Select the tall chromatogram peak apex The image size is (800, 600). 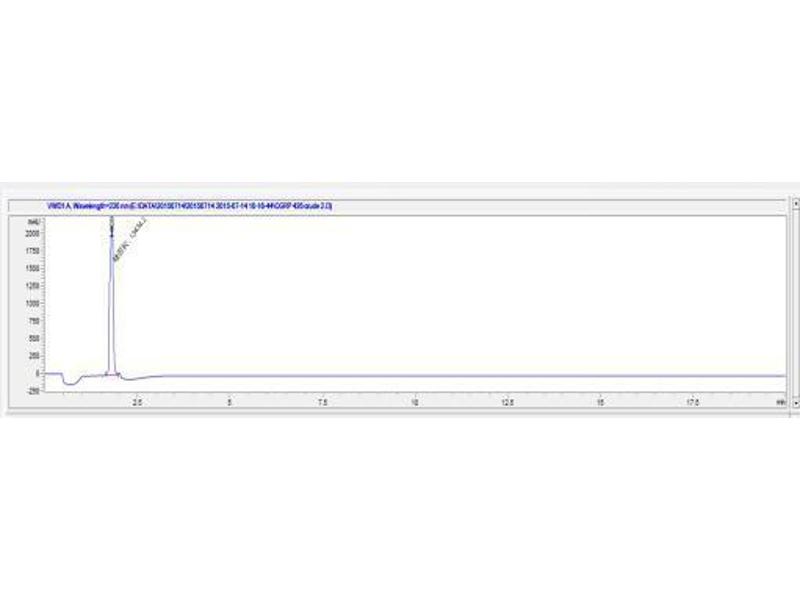click(x=111, y=220)
